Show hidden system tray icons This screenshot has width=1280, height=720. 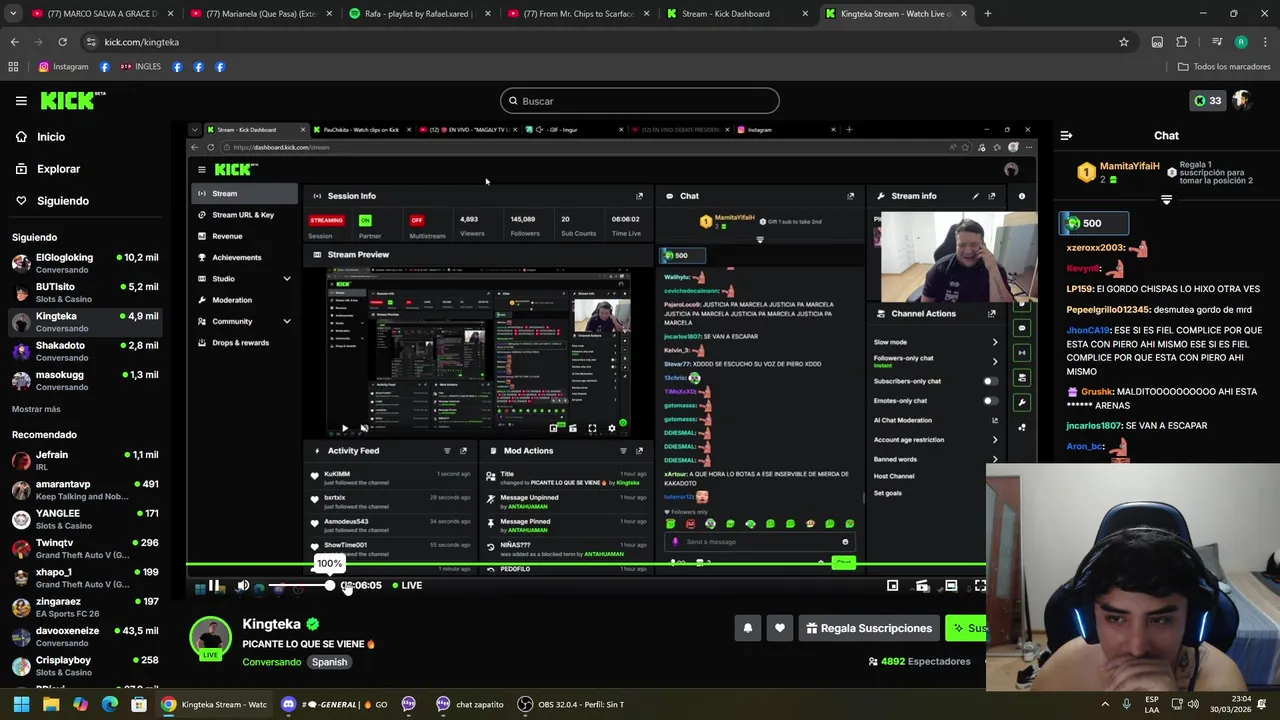point(1105,704)
